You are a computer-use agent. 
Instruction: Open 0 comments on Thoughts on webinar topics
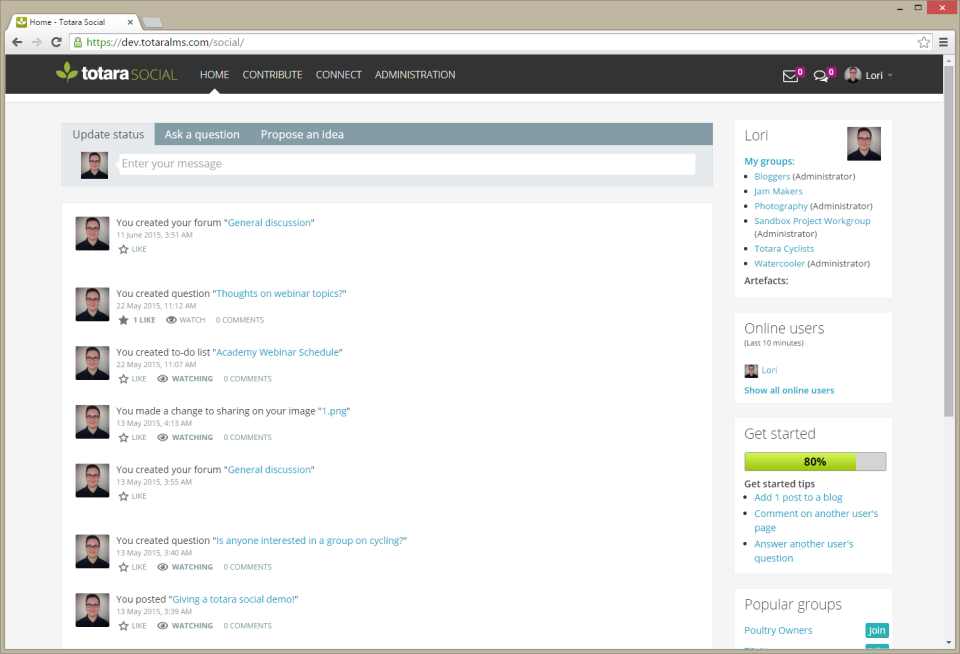point(239,320)
